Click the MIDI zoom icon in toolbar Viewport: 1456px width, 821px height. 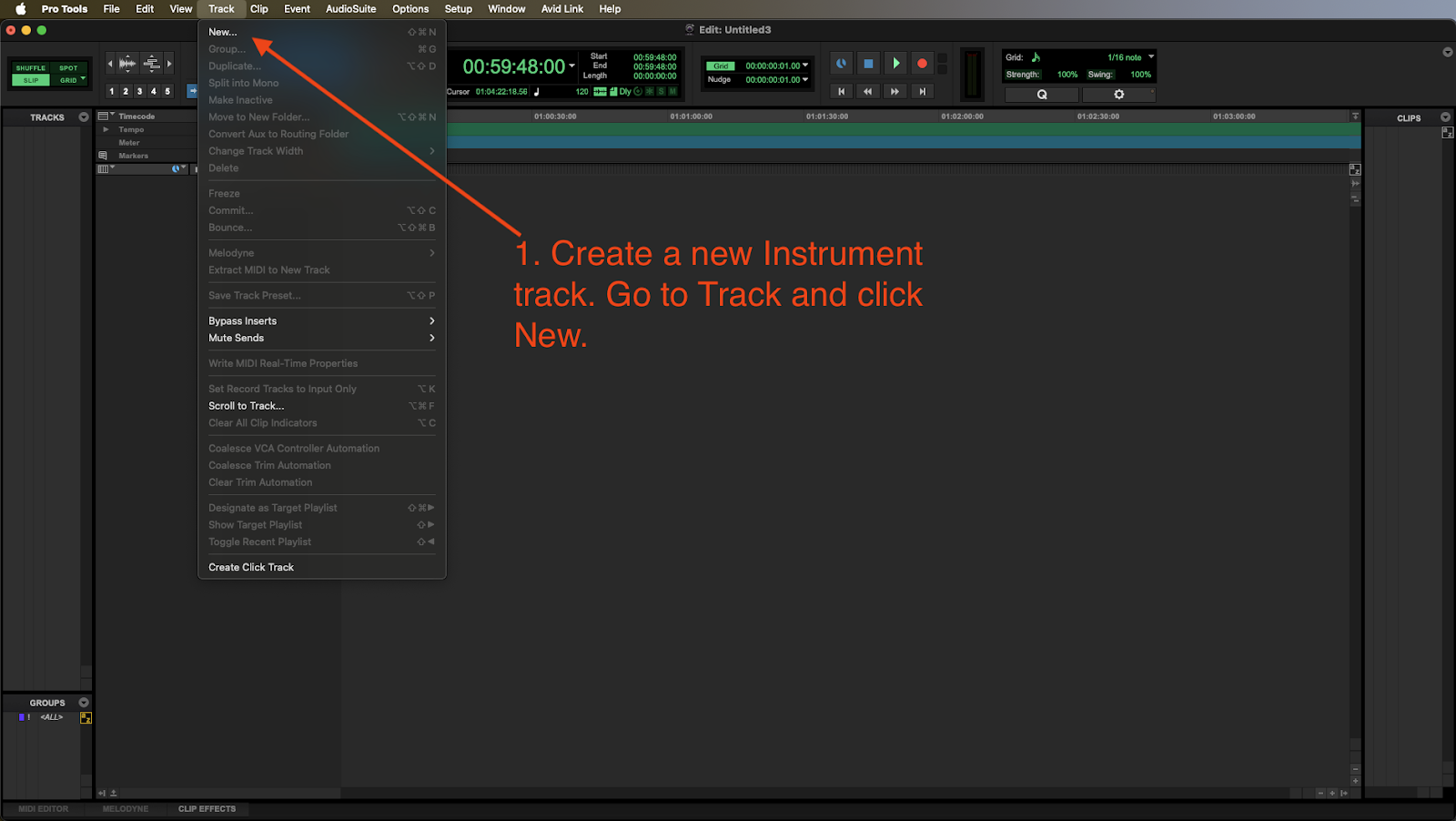pyautogui.click(x=152, y=64)
